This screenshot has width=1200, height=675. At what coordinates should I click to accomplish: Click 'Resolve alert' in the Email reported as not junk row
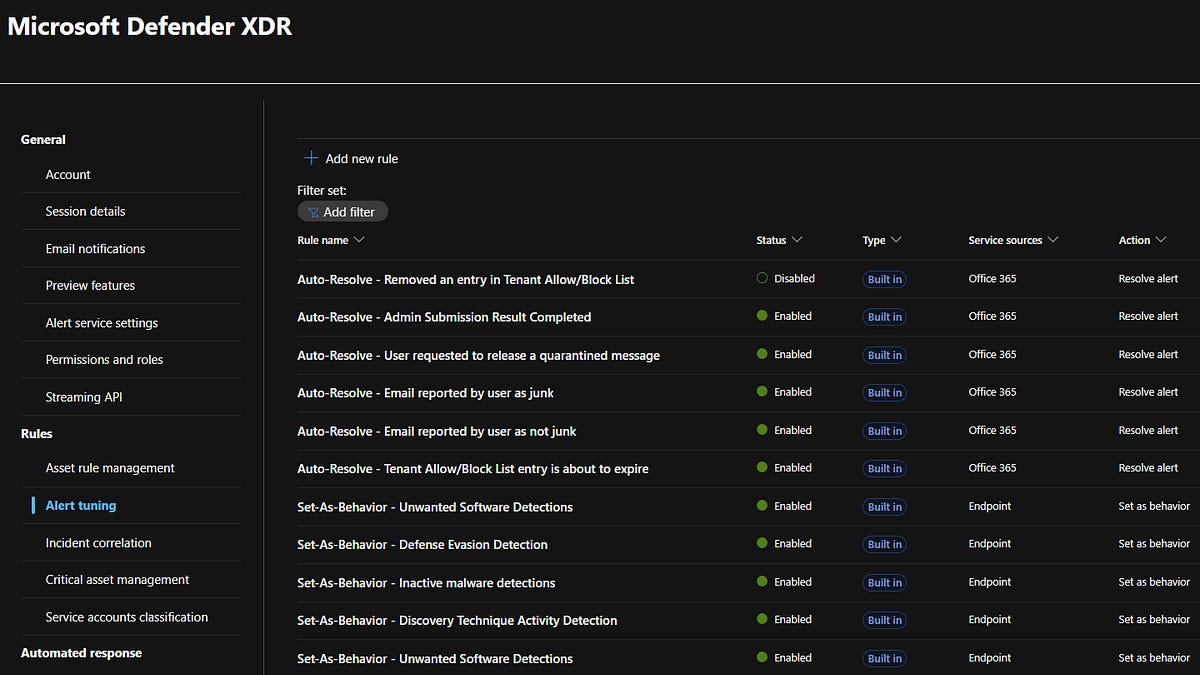[1148, 430]
